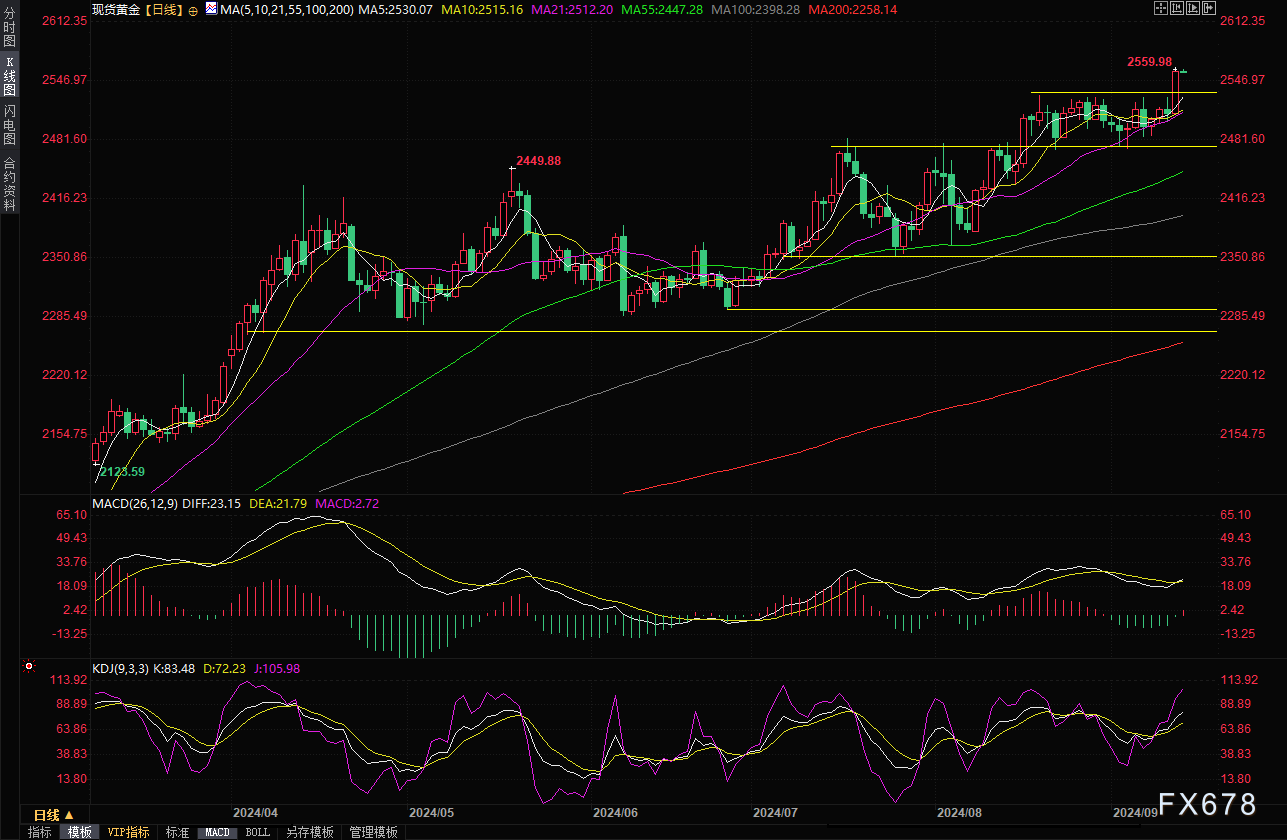Open 管理模板 template manager

point(373,832)
